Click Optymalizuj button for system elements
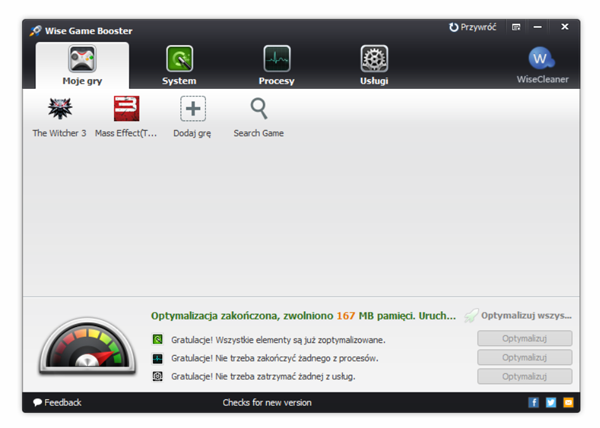The width and height of the screenshot is (600, 428). tap(525, 338)
